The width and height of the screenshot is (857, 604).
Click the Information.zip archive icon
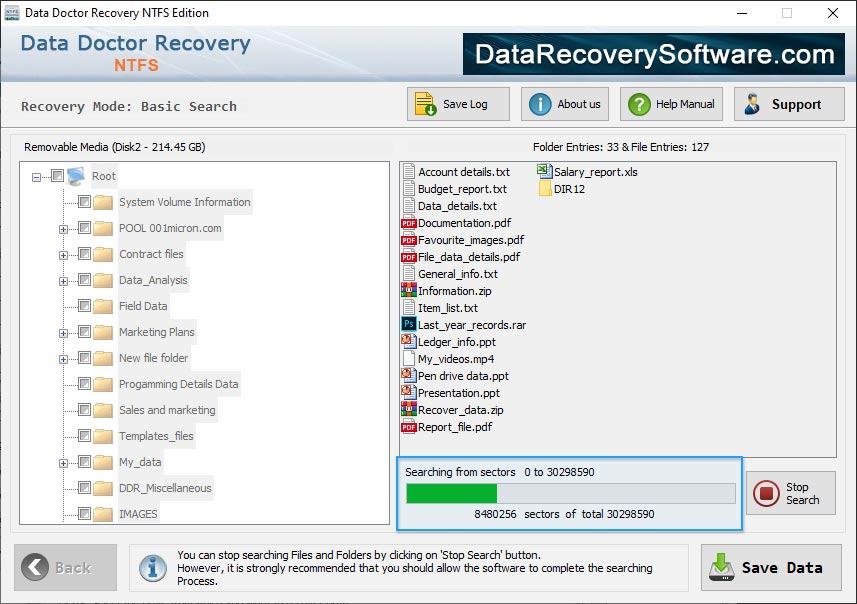(x=409, y=290)
